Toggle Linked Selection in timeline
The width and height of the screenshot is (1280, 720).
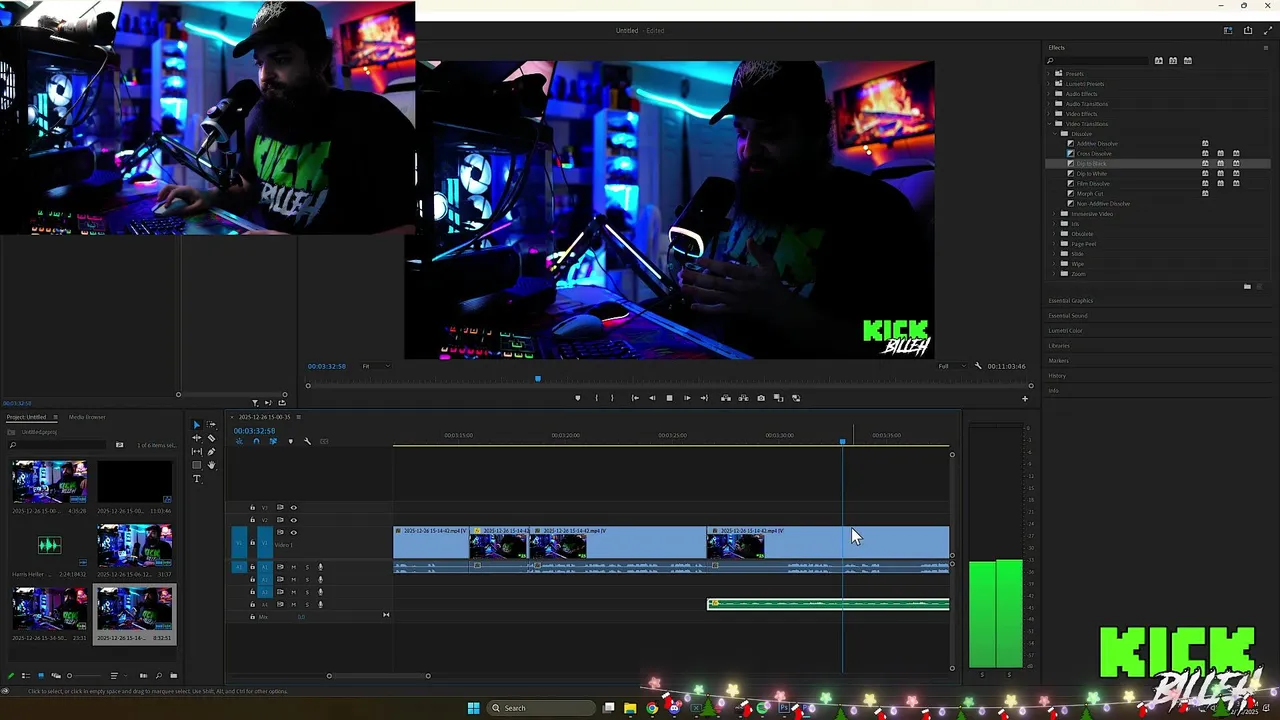(x=273, y=441)
